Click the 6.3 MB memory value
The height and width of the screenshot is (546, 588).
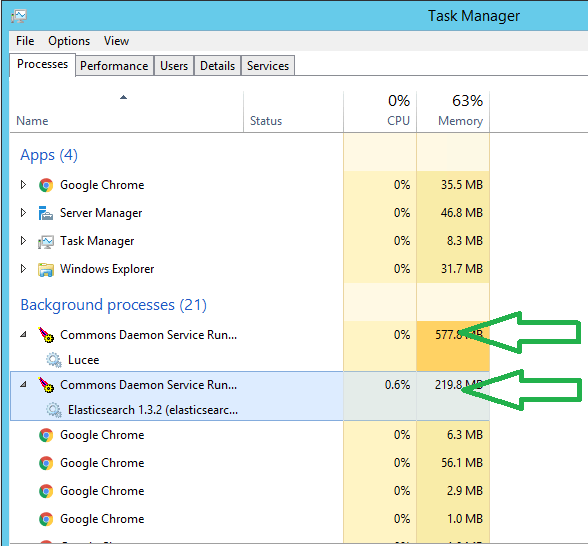(465, 435)
